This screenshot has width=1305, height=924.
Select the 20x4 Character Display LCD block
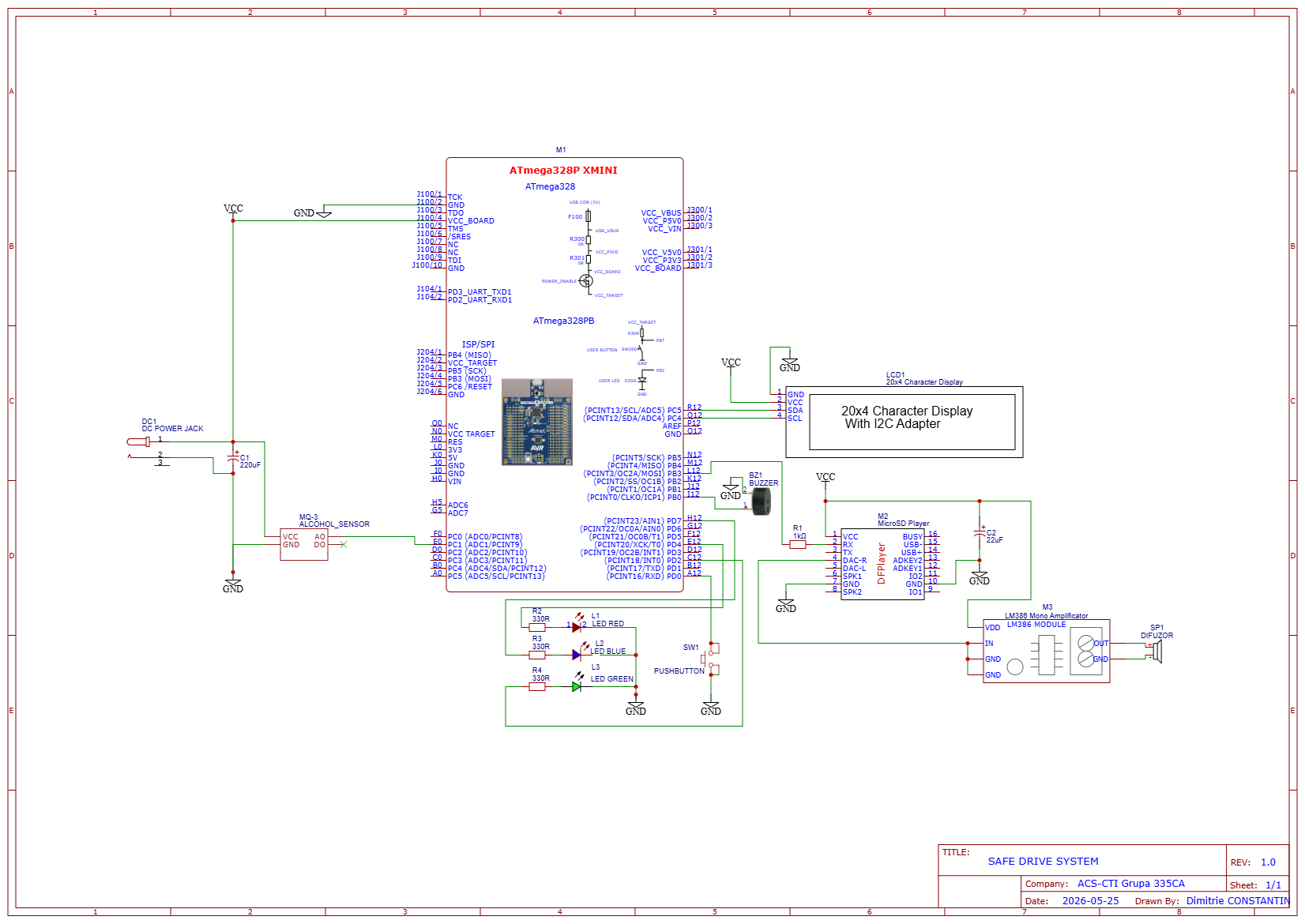[x=905, y=422]
